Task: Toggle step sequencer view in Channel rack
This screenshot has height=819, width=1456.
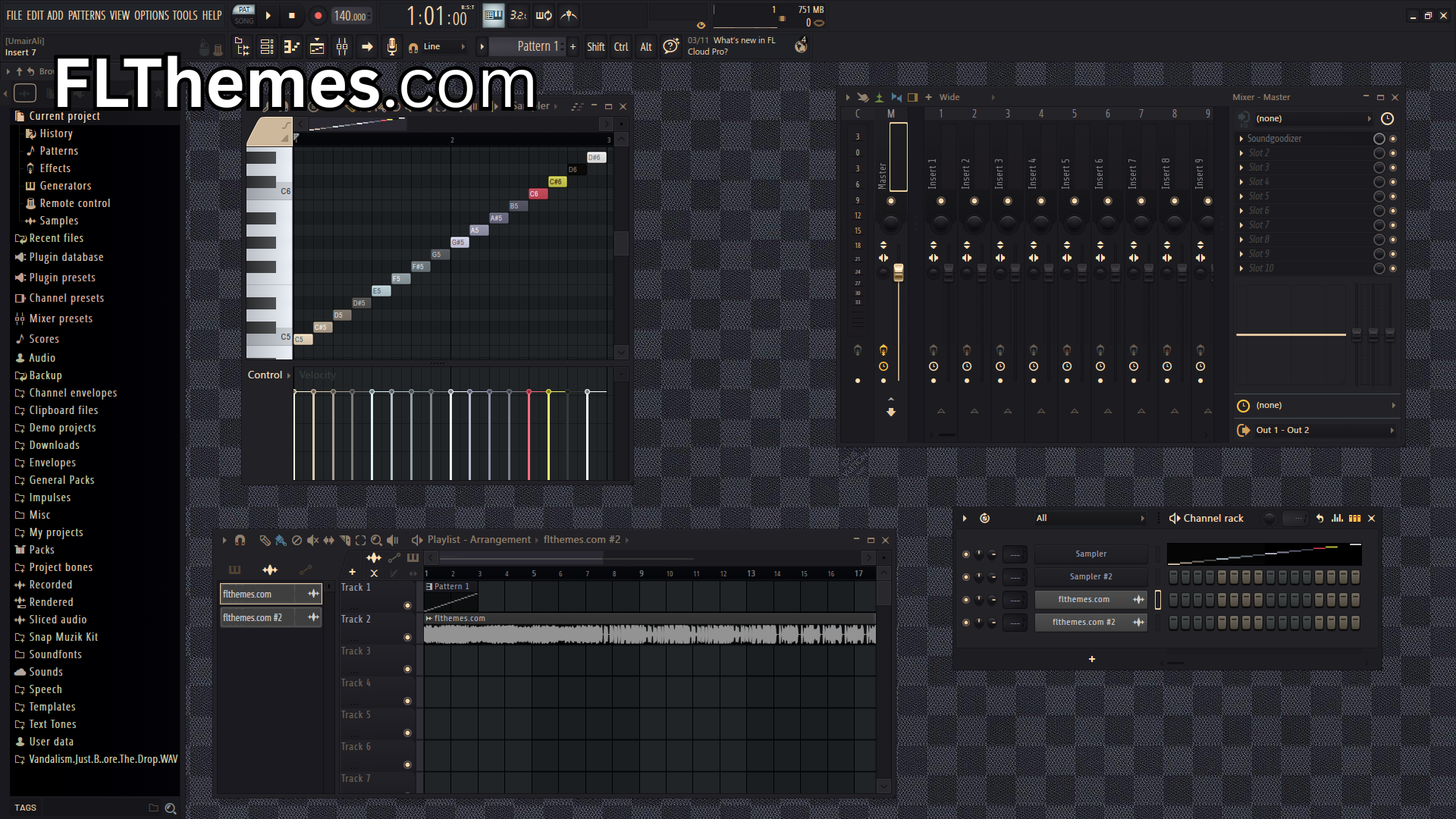Action: (x=1354, y=519)
